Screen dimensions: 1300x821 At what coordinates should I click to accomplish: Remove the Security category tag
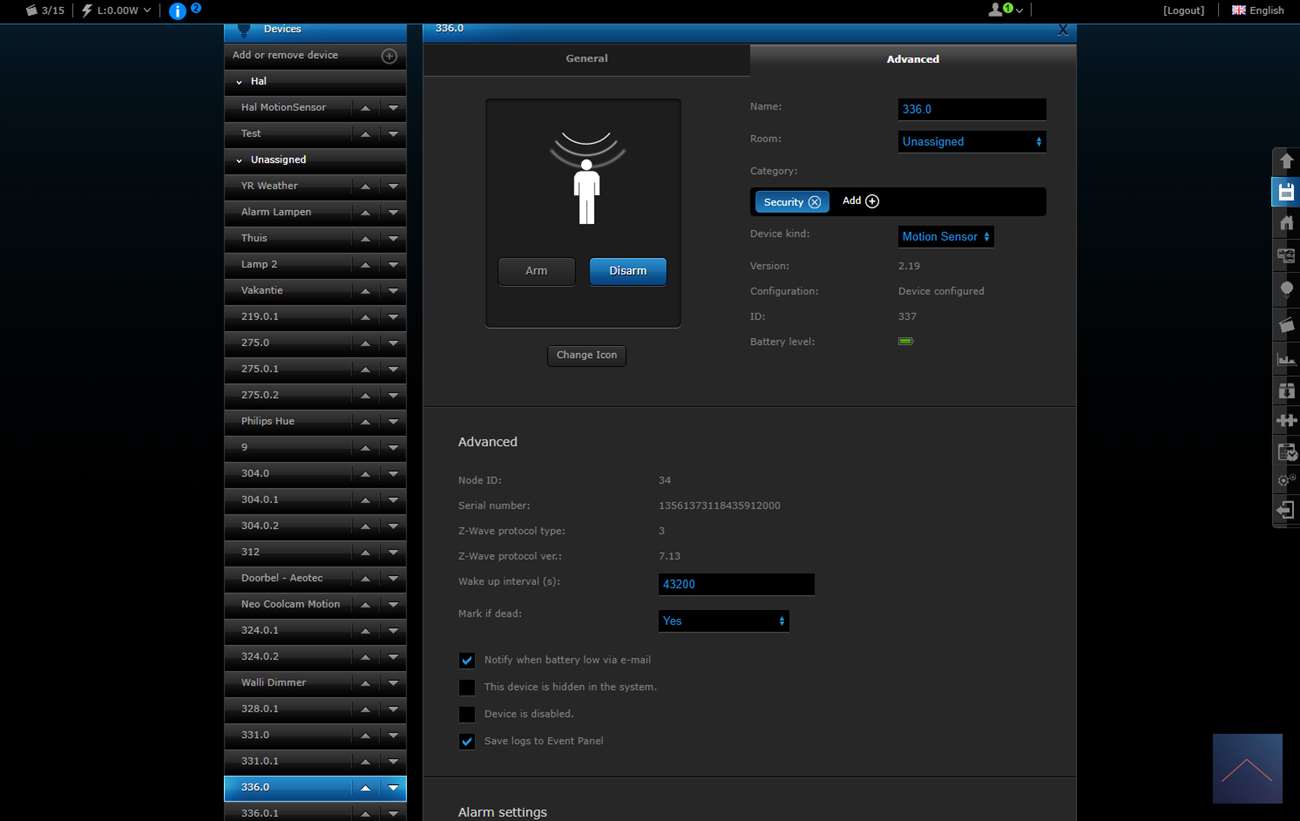814,202
